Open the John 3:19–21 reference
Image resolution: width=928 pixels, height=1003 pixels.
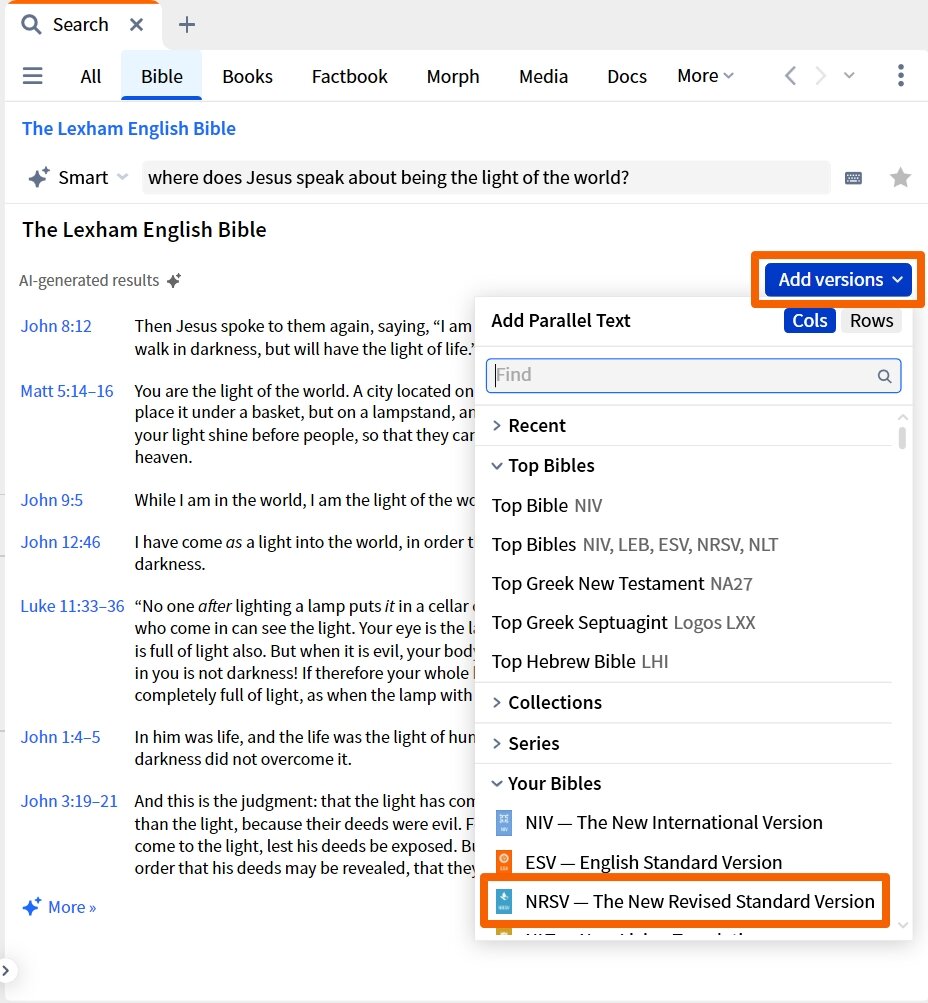[69, 802]
